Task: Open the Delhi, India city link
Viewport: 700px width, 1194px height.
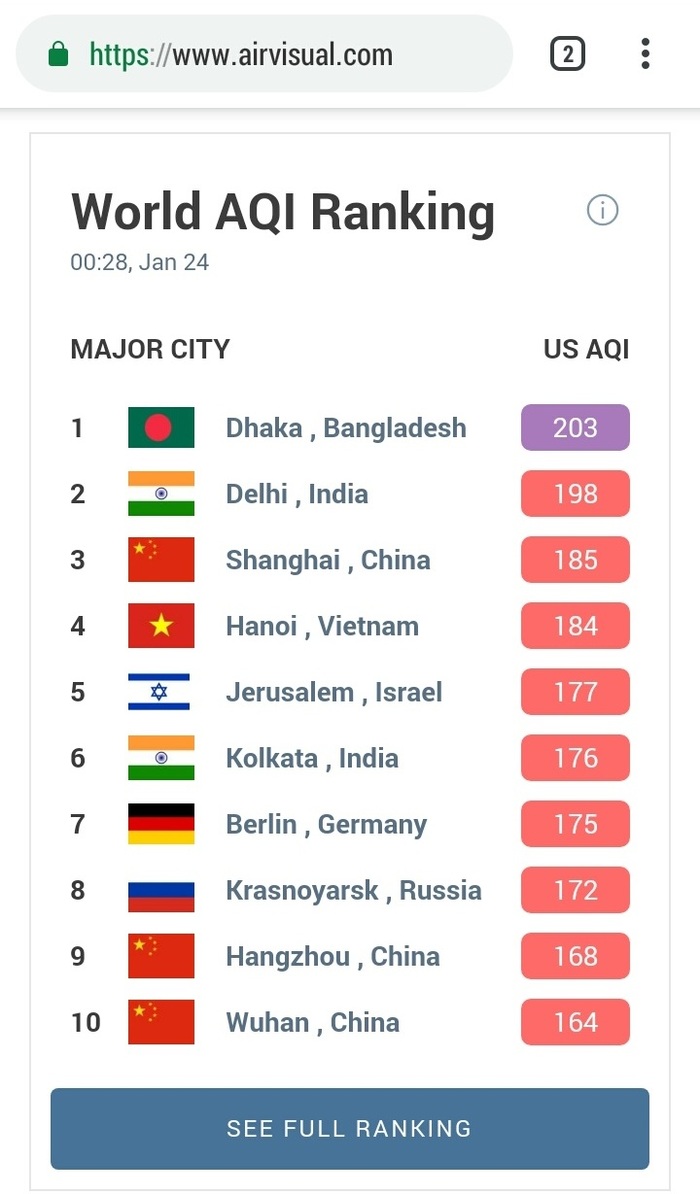Action: point(297,494)
